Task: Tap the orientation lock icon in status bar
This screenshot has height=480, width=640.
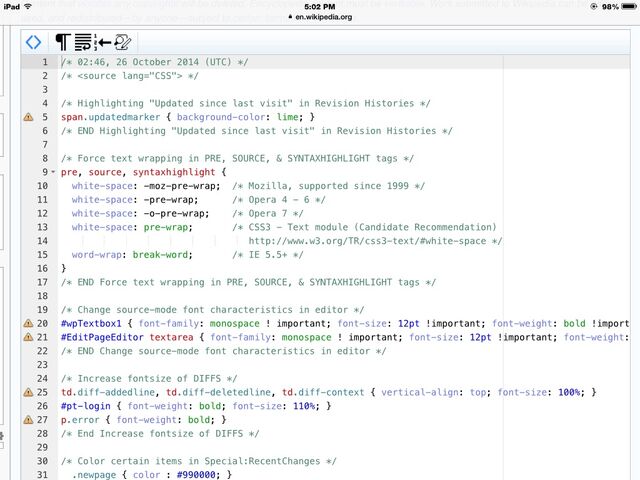Action: point(594,7)
